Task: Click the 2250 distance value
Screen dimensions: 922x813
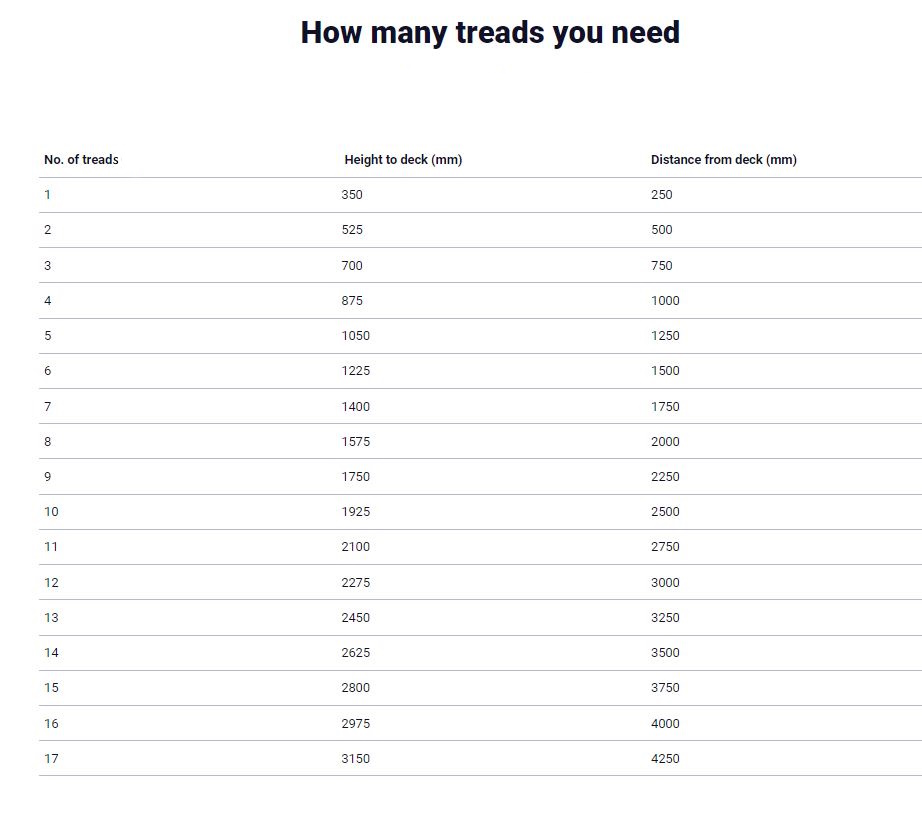Action: tap(665, 477)
